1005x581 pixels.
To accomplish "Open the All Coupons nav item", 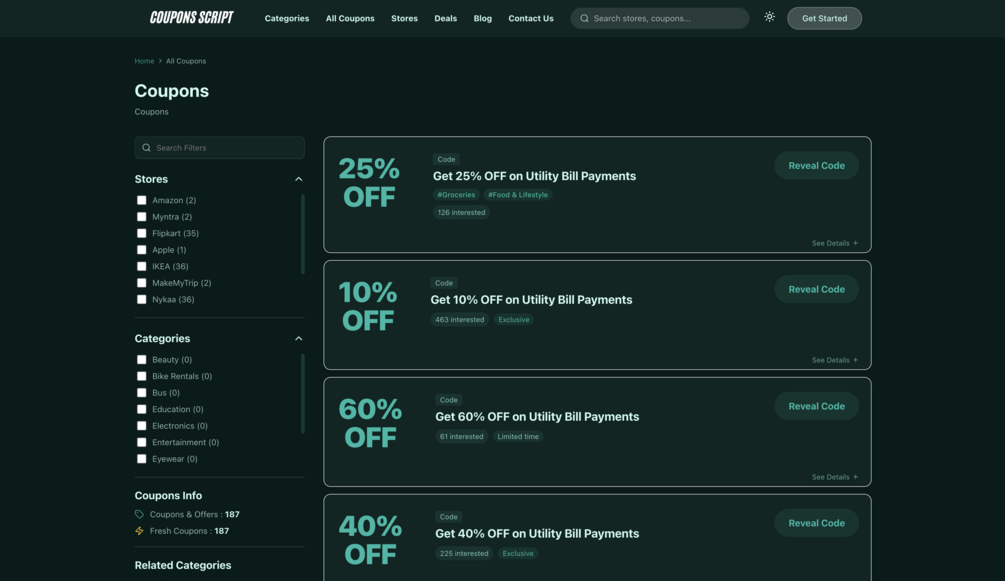I will (350, 19).
